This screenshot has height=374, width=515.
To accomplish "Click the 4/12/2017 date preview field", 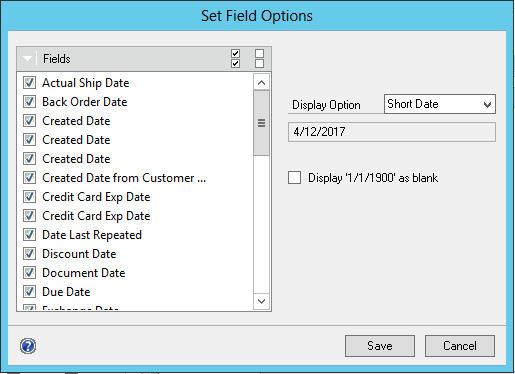I will point(392,132).
